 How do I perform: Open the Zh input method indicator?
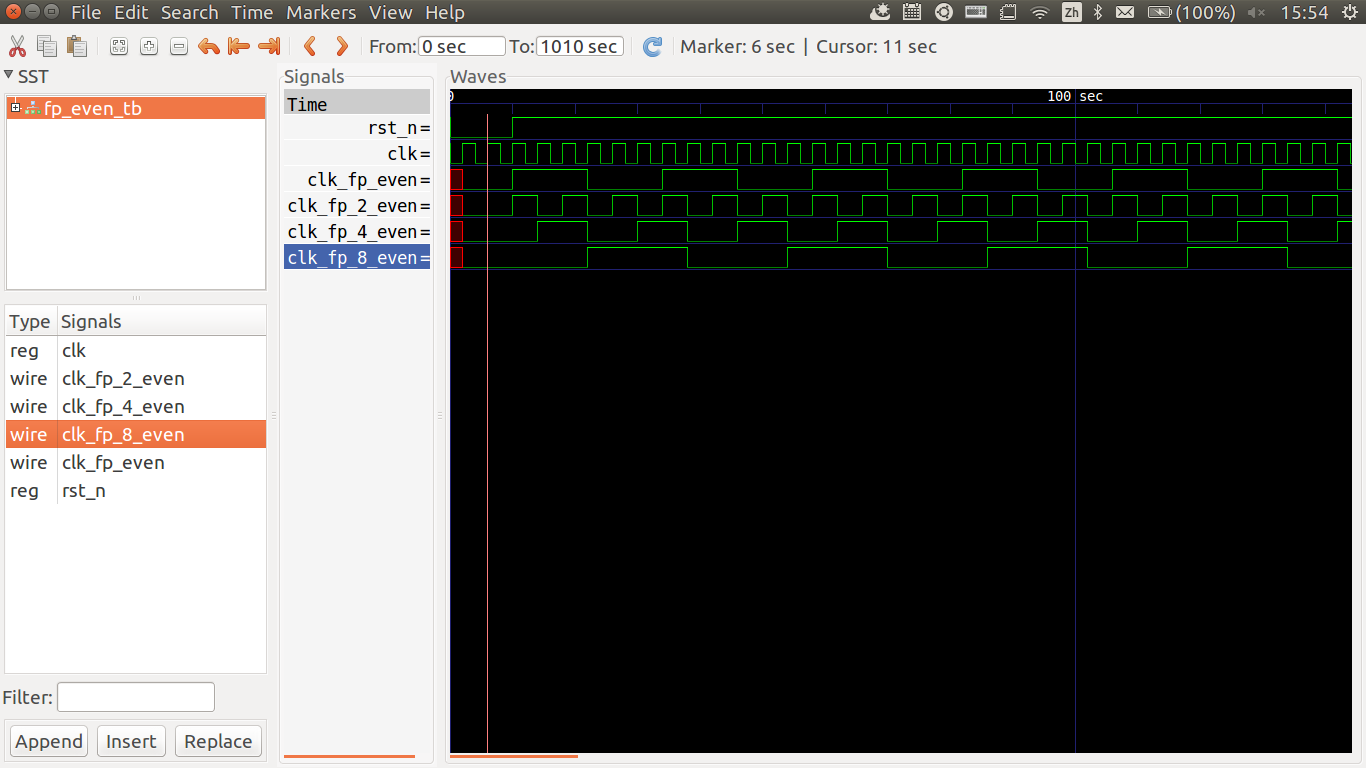pos(1071,12)
